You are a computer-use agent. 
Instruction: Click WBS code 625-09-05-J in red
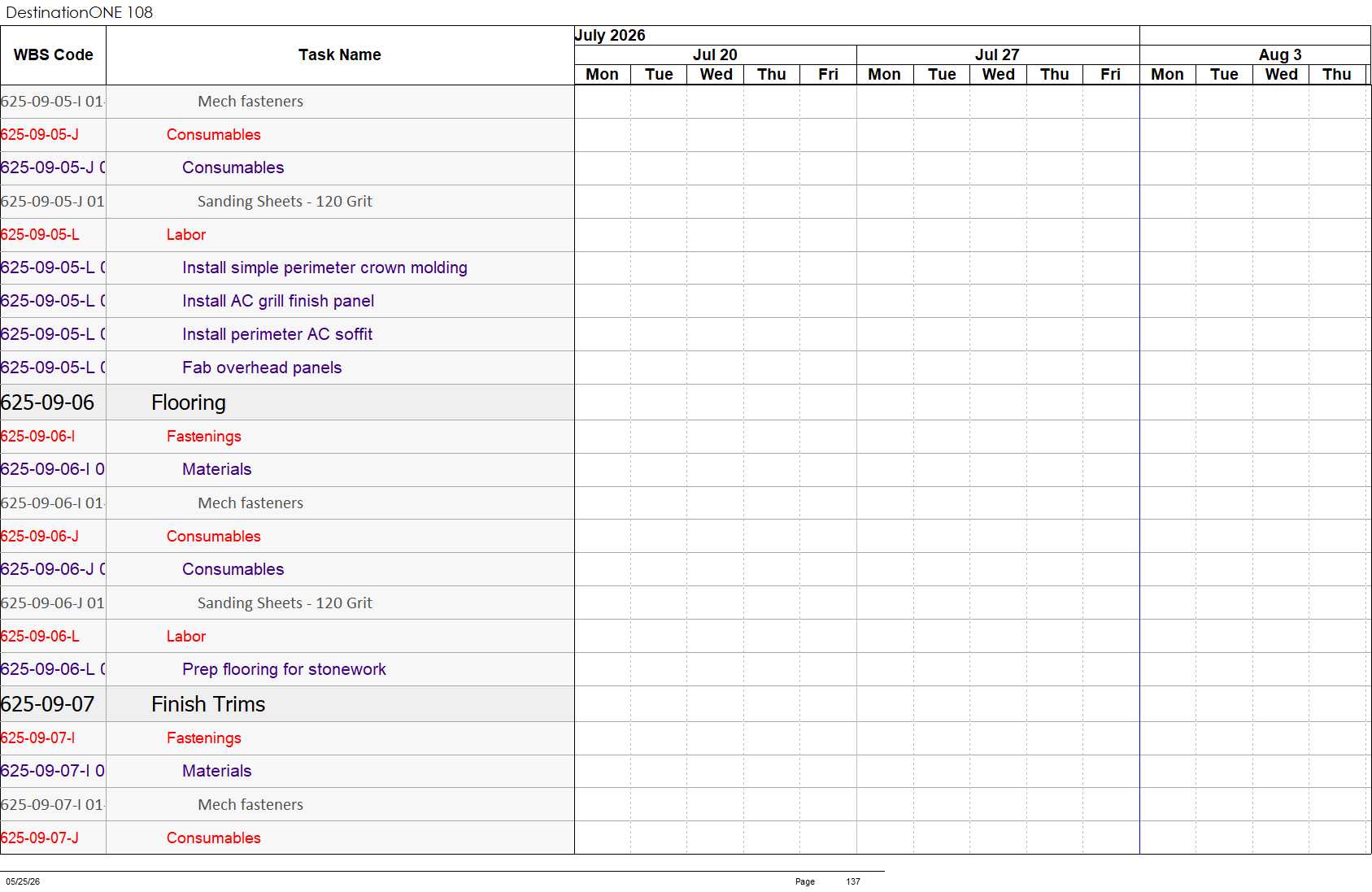click(x=40, y=134)
